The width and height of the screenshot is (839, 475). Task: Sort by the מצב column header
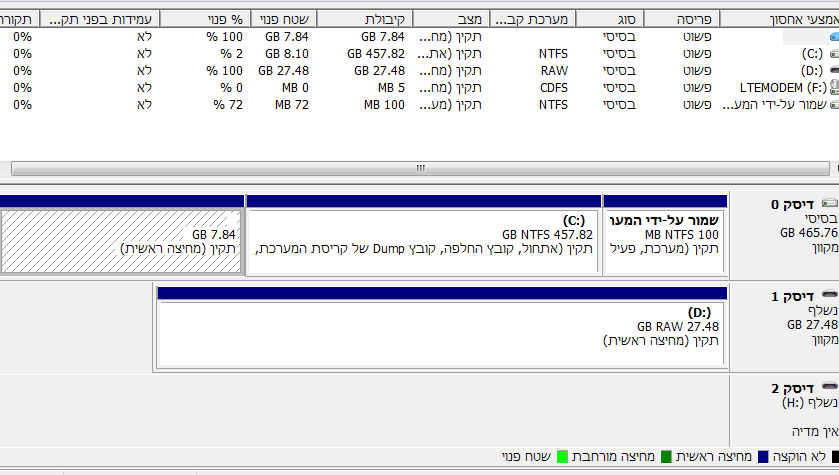tap(451, 20)
